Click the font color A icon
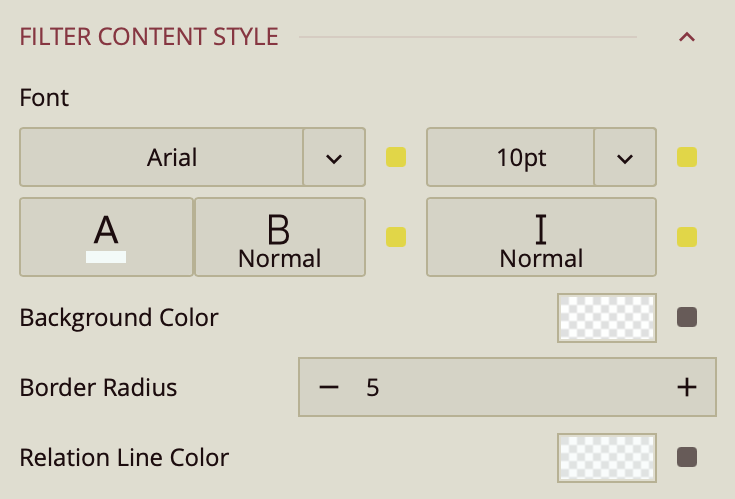The width and height of the screenshot is (735, 499). pos(106,237)
